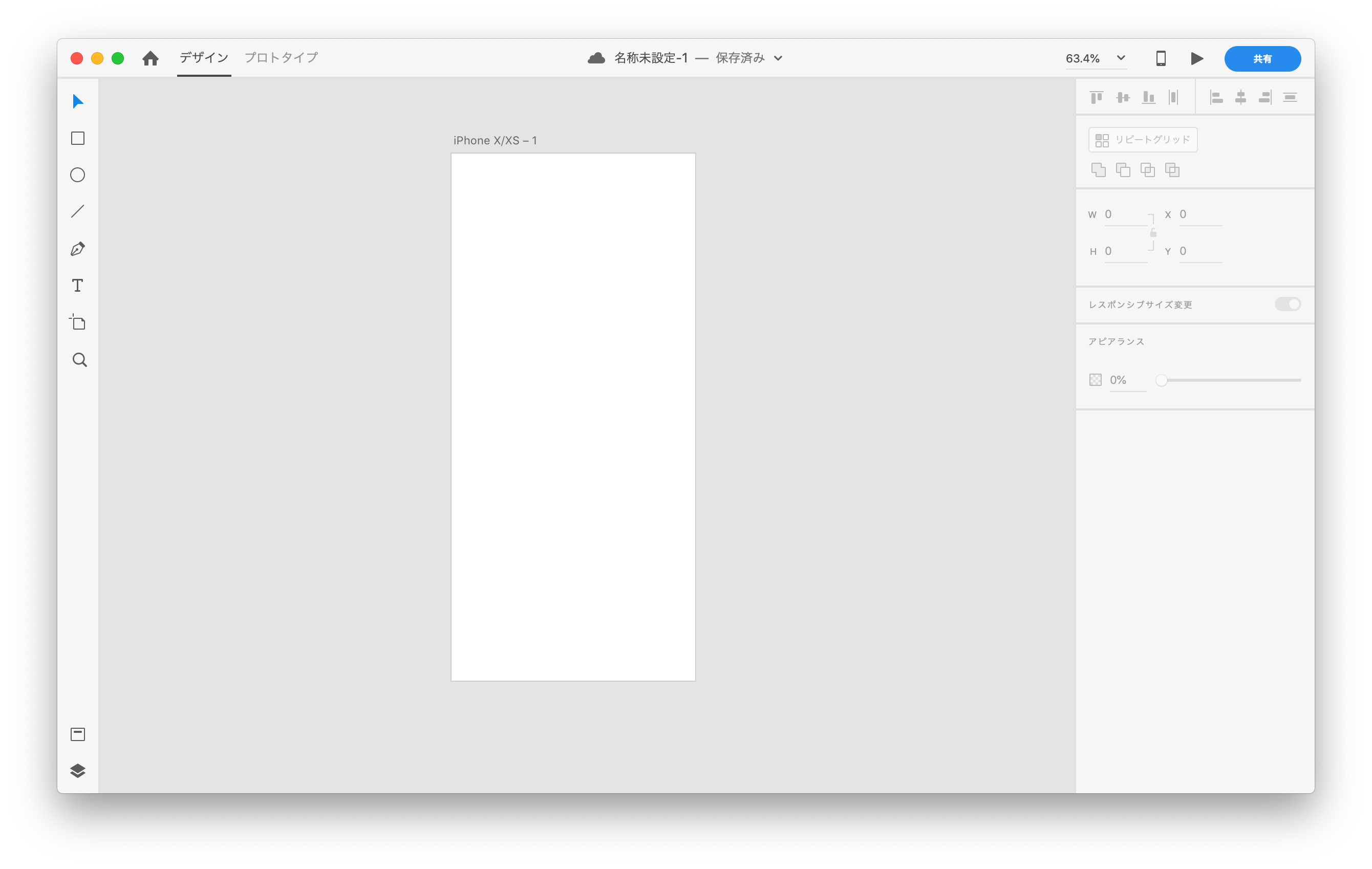Image resolution: width=1372 pixels, height=869 pixels.
Task: Click the X position input field
Action: click(1200, 214)
